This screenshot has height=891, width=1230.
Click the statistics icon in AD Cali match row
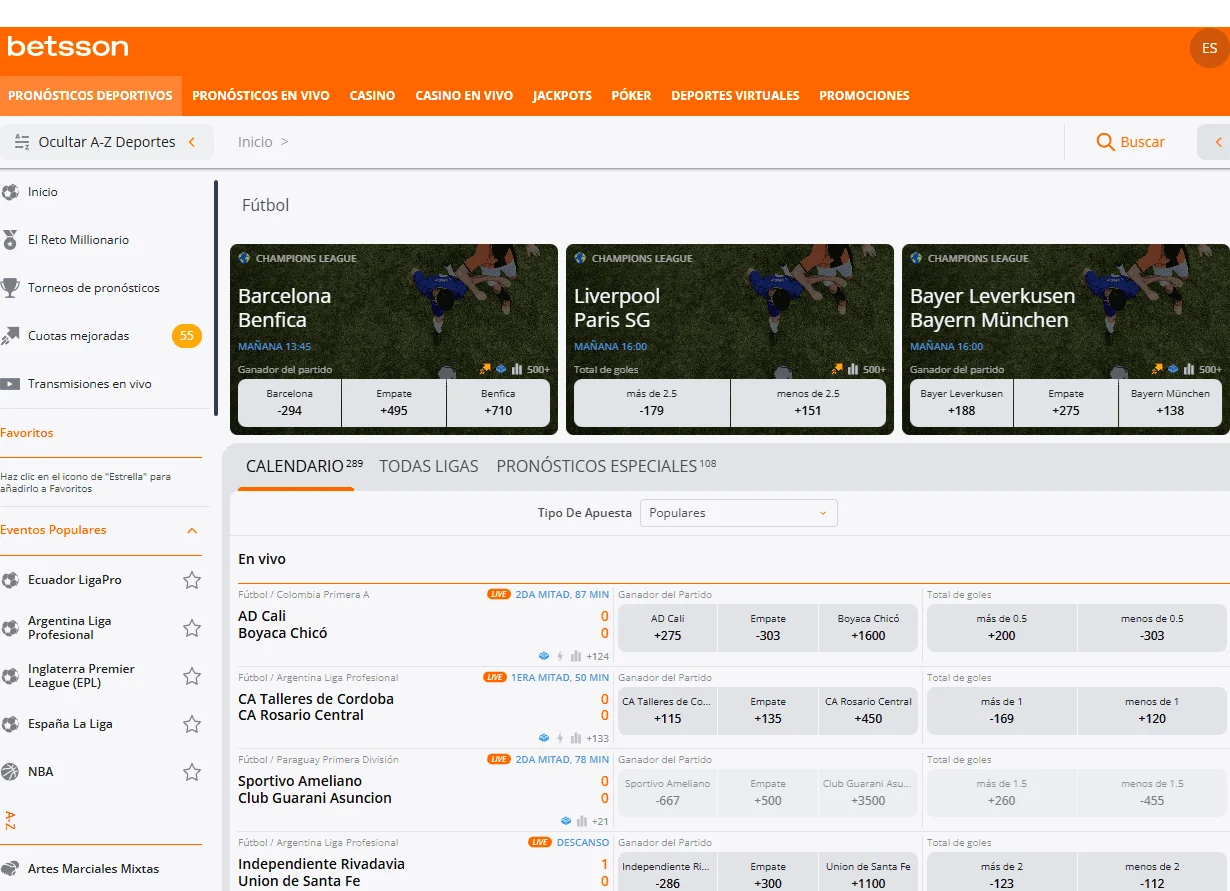[x=576, y=656]
